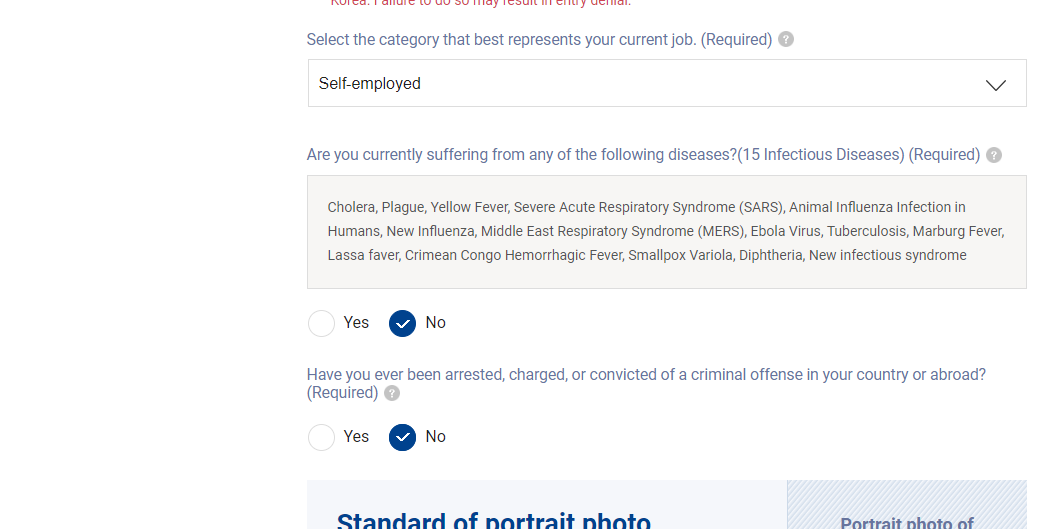Image resolution: width=1063 pixels, height=529 pixels.
Task: Click the chevron arrow on job dropdown
Action: [x=996, y=85]
